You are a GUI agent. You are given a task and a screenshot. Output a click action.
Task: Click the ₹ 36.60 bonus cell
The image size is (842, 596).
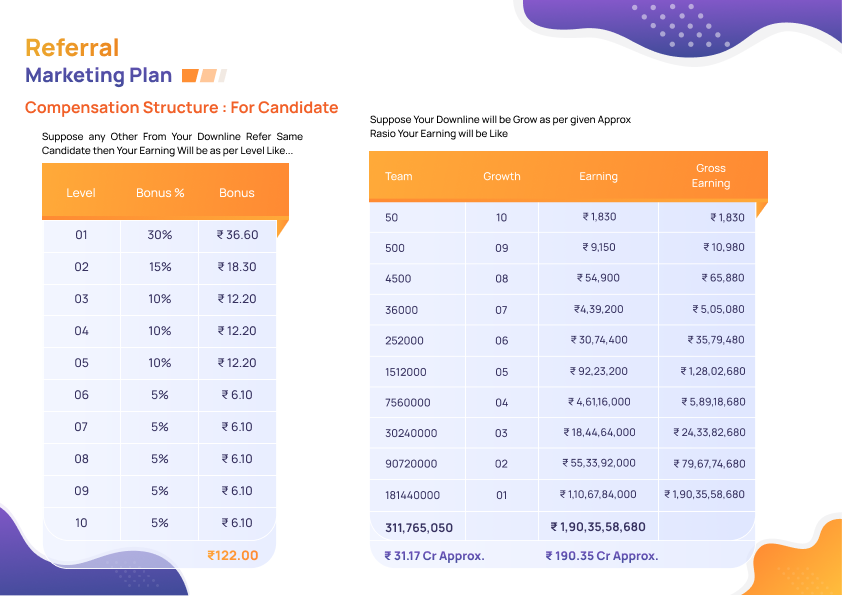click(237, 235)
